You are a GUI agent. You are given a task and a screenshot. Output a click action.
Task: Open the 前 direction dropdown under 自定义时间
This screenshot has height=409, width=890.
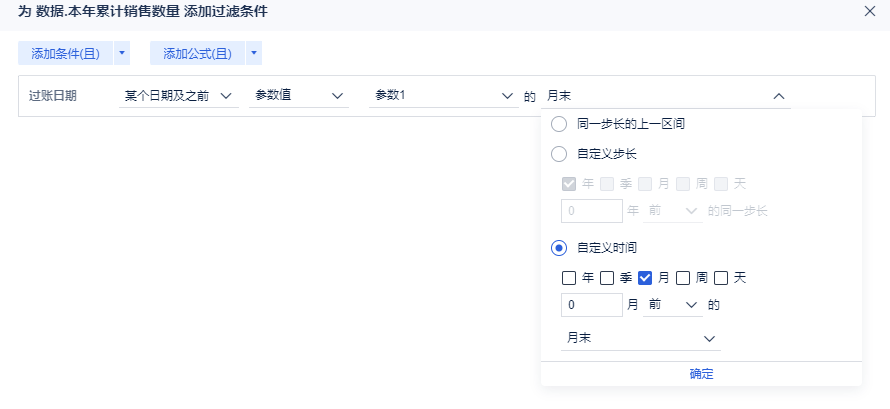(x=673, y=305)
